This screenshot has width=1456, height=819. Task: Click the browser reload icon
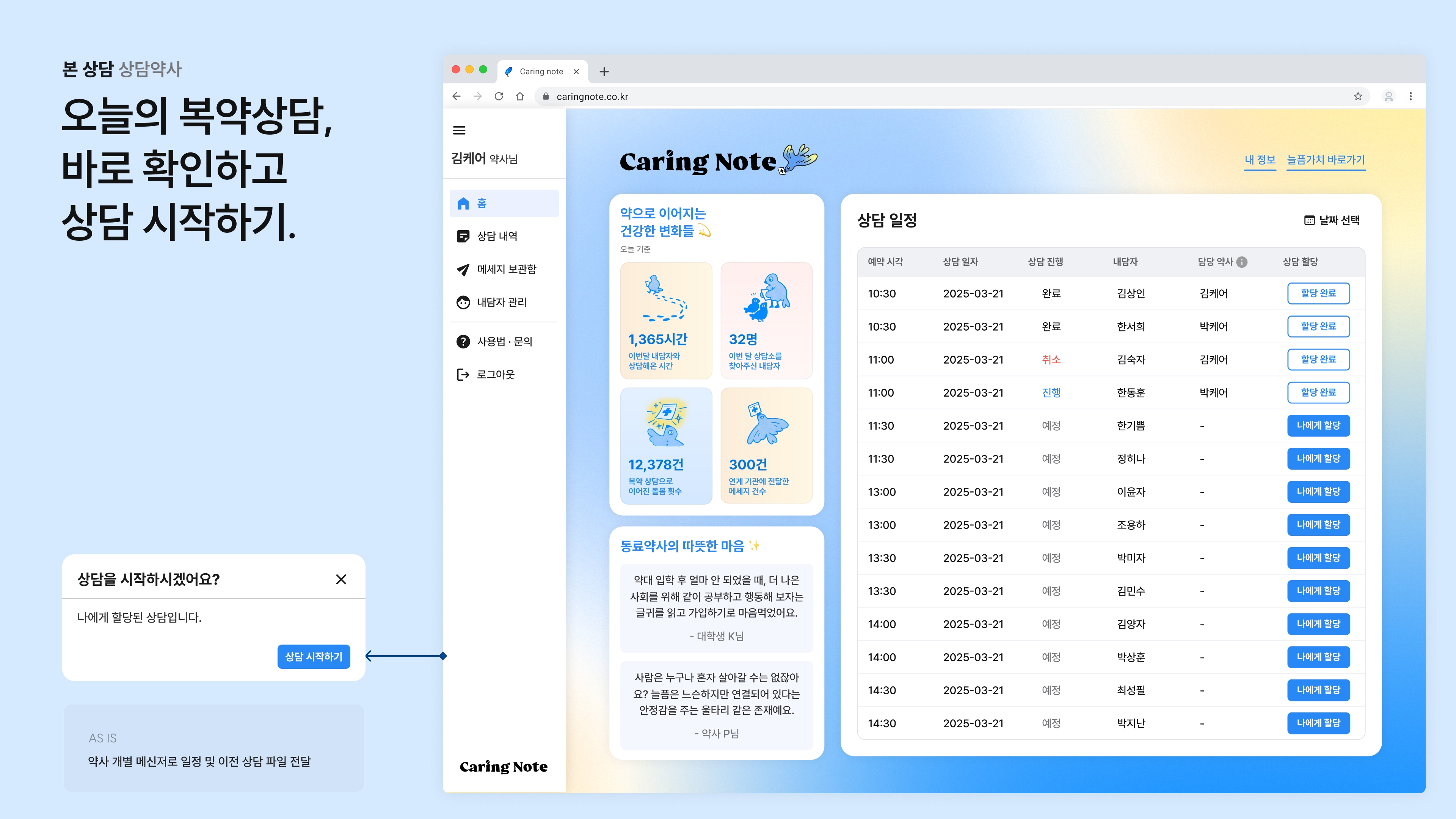click(x=499, y=97)
